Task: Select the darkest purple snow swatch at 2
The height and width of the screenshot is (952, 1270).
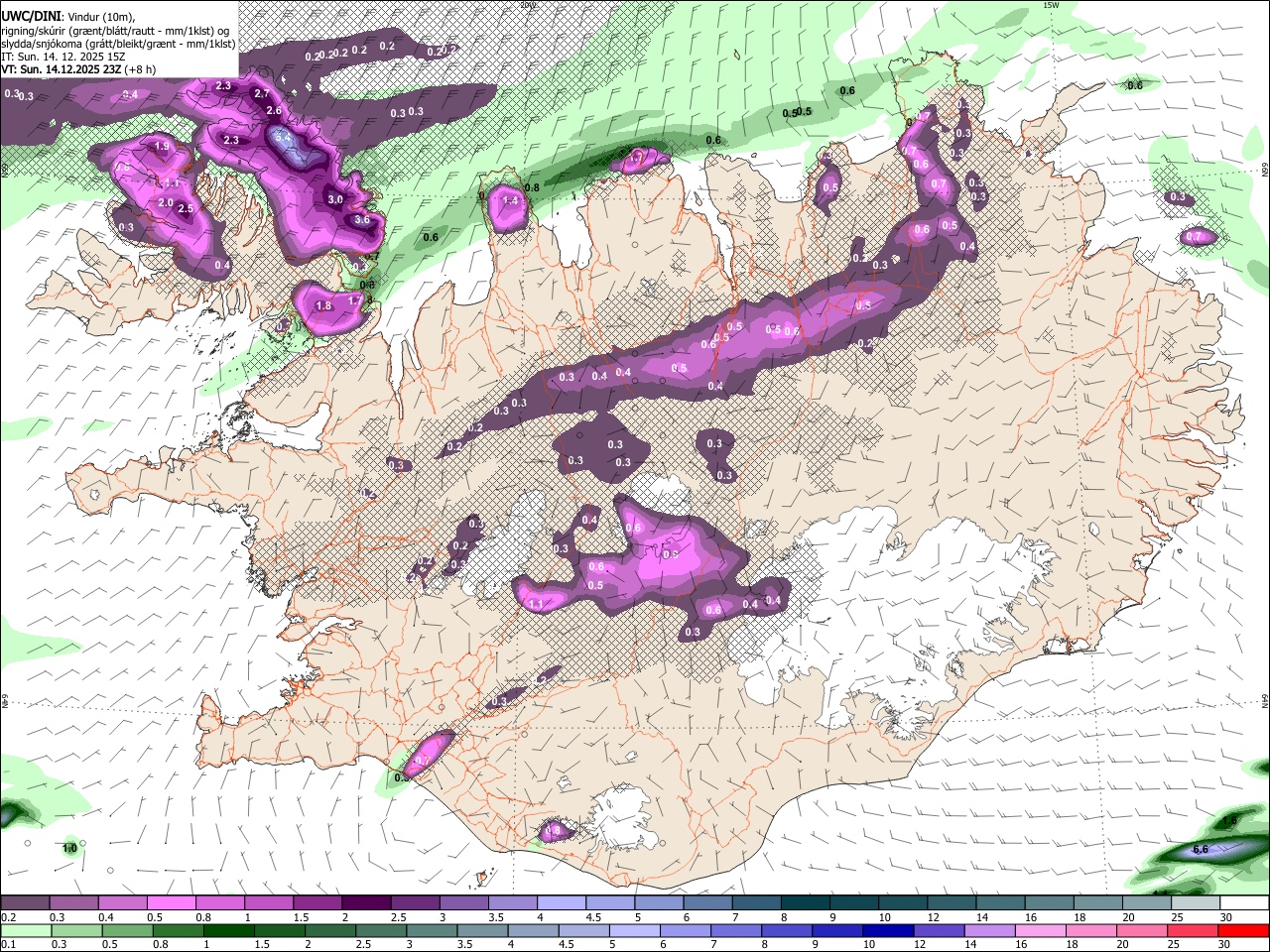Action: tap(365, 903)
